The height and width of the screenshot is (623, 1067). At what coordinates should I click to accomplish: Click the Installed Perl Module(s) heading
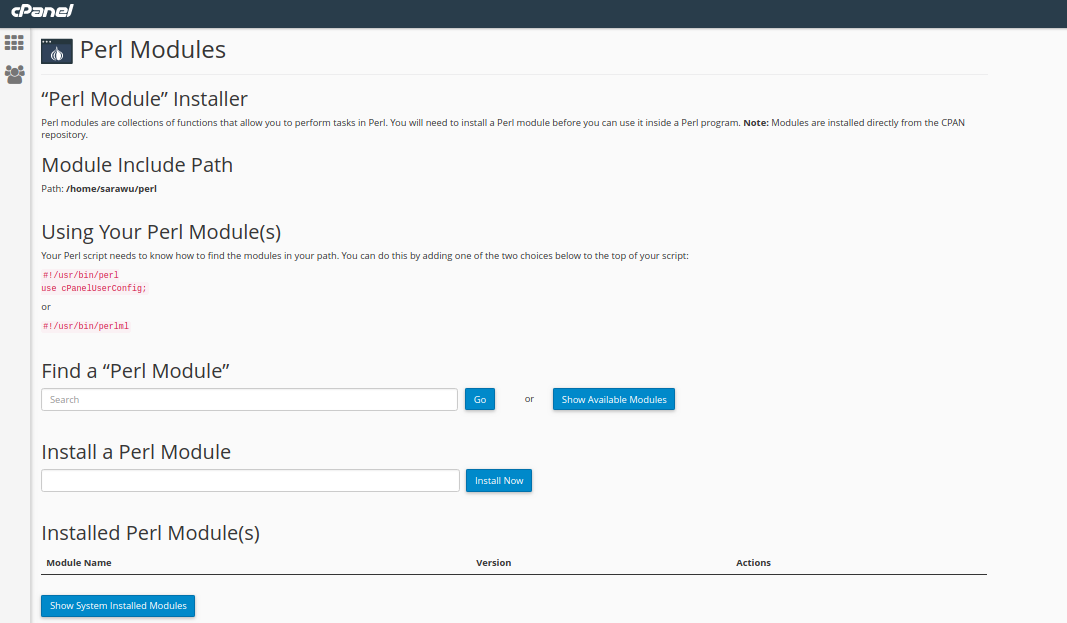[x=150, y=533]
